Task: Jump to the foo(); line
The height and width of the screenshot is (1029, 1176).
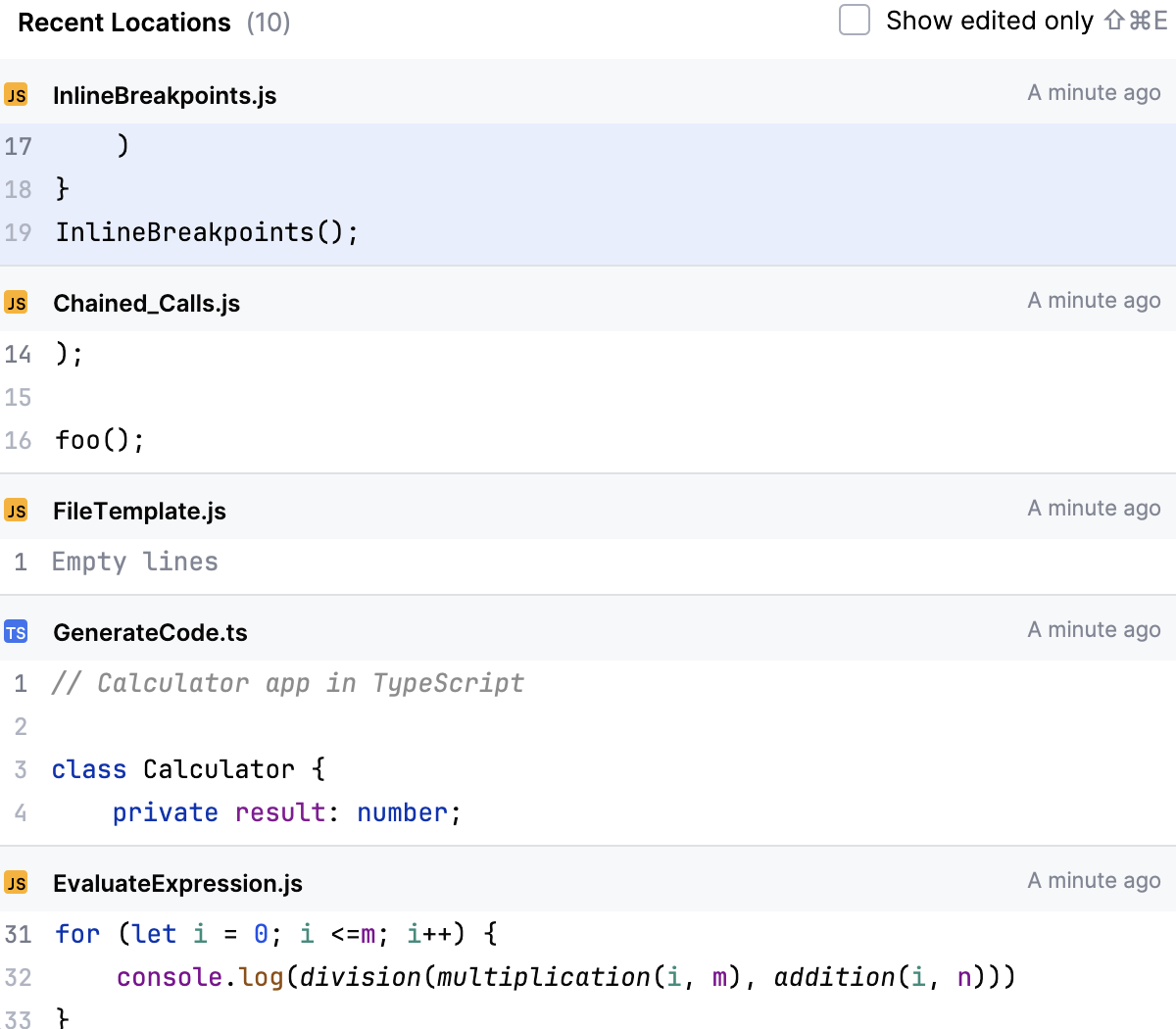Action: (x=99, y=440)
